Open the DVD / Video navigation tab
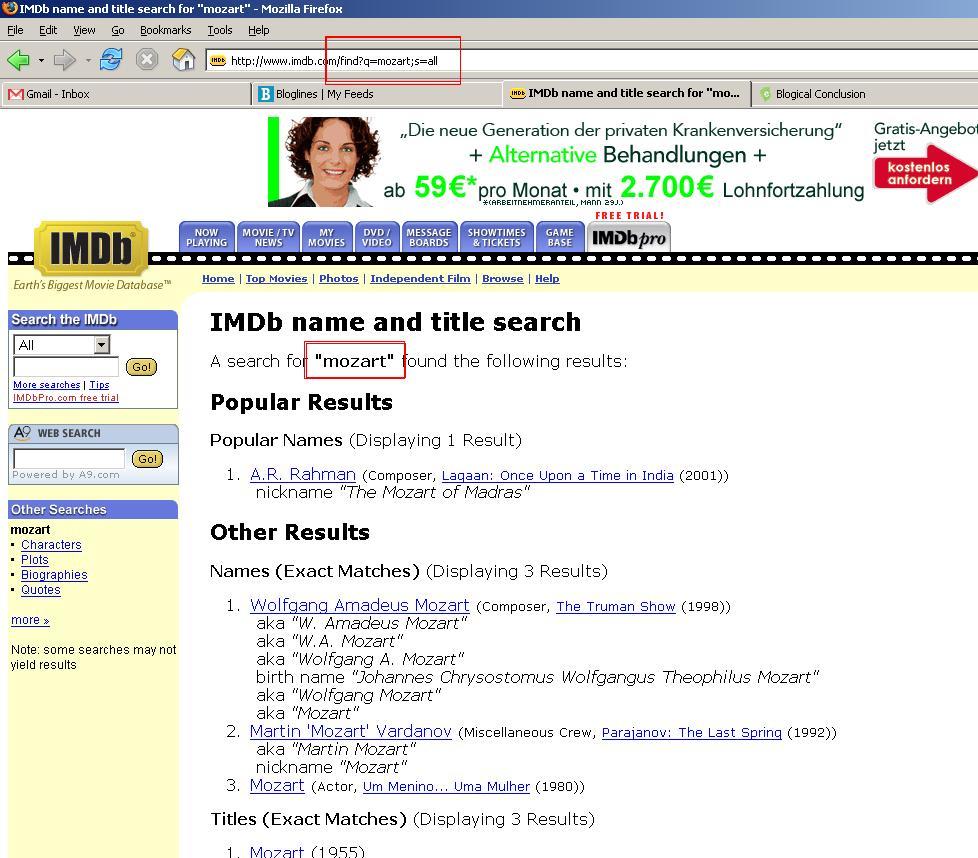 tap(377, 238)
